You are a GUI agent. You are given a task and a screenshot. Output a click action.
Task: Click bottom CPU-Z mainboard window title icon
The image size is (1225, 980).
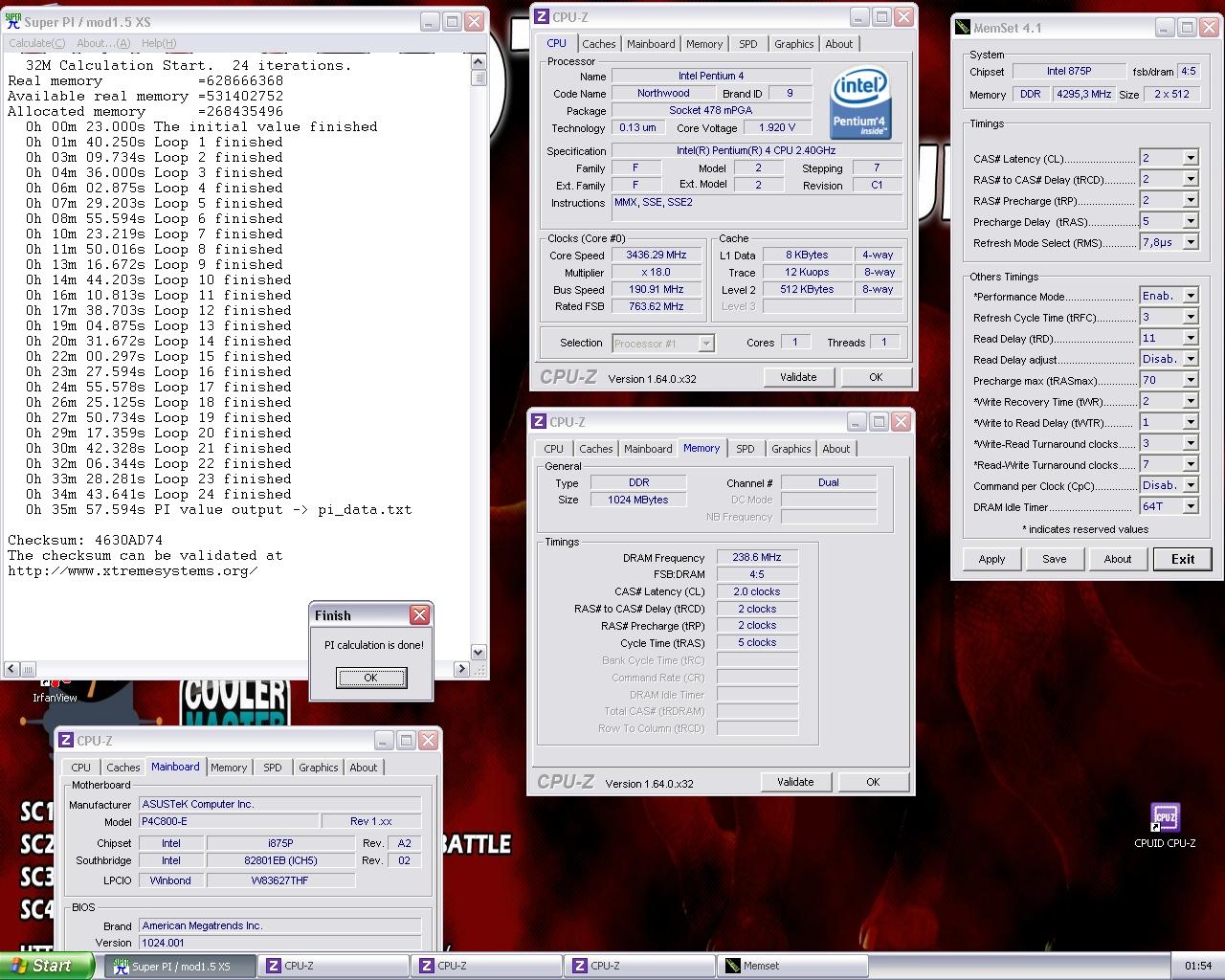66,740
